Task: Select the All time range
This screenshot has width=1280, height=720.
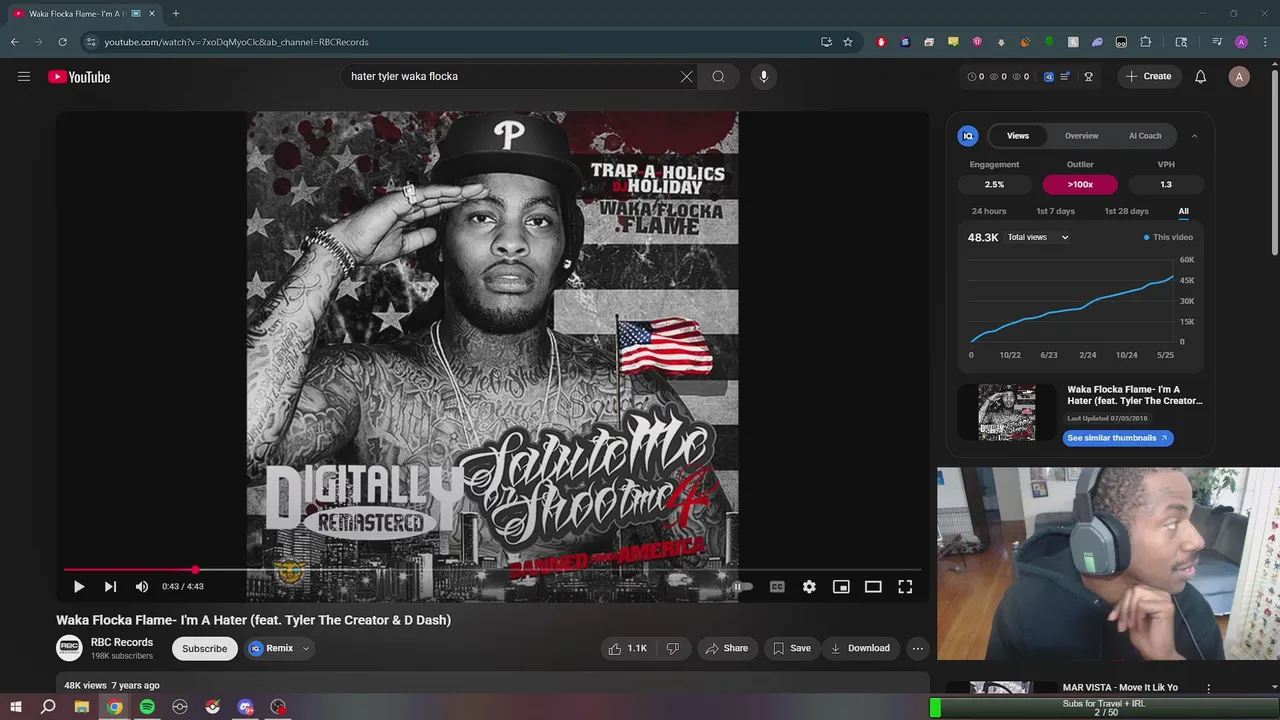Action: [x=1183, y=211]
